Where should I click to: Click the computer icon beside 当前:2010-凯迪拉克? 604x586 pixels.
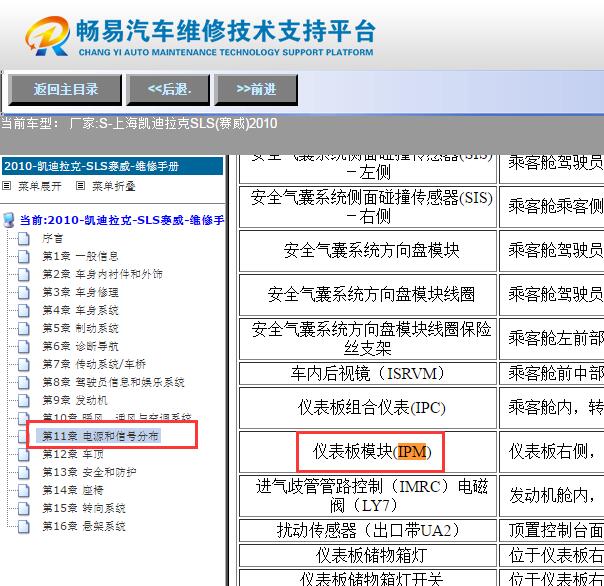point(8,220)
